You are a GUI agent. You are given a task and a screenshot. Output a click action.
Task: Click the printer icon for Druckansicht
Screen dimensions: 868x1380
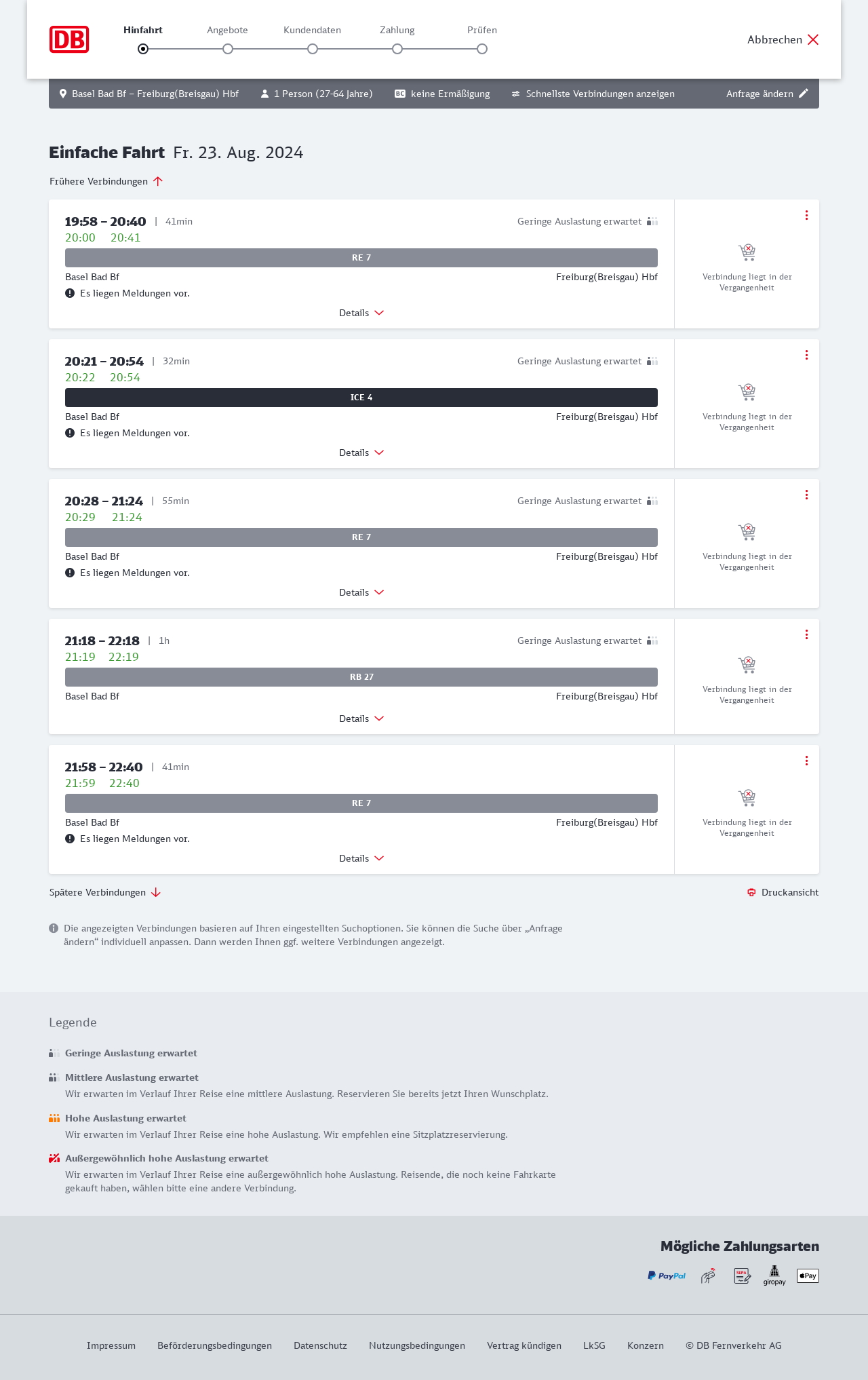pyautogui.click(x=751, y=892)
